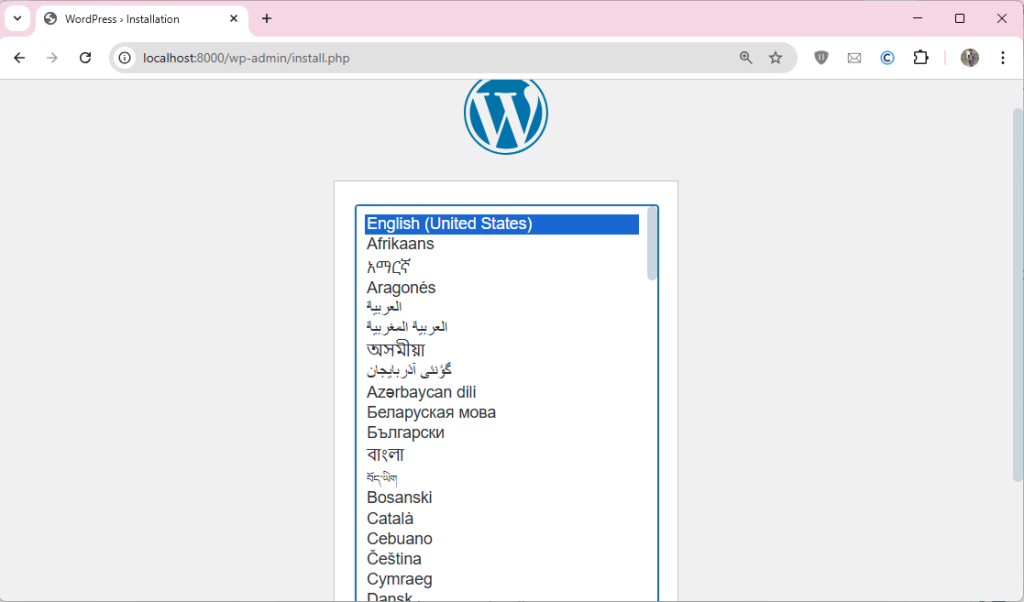The width and height of the screenshot is (1024, 602).
Task: Open the circled C extension icon
Action: [887, 58]
